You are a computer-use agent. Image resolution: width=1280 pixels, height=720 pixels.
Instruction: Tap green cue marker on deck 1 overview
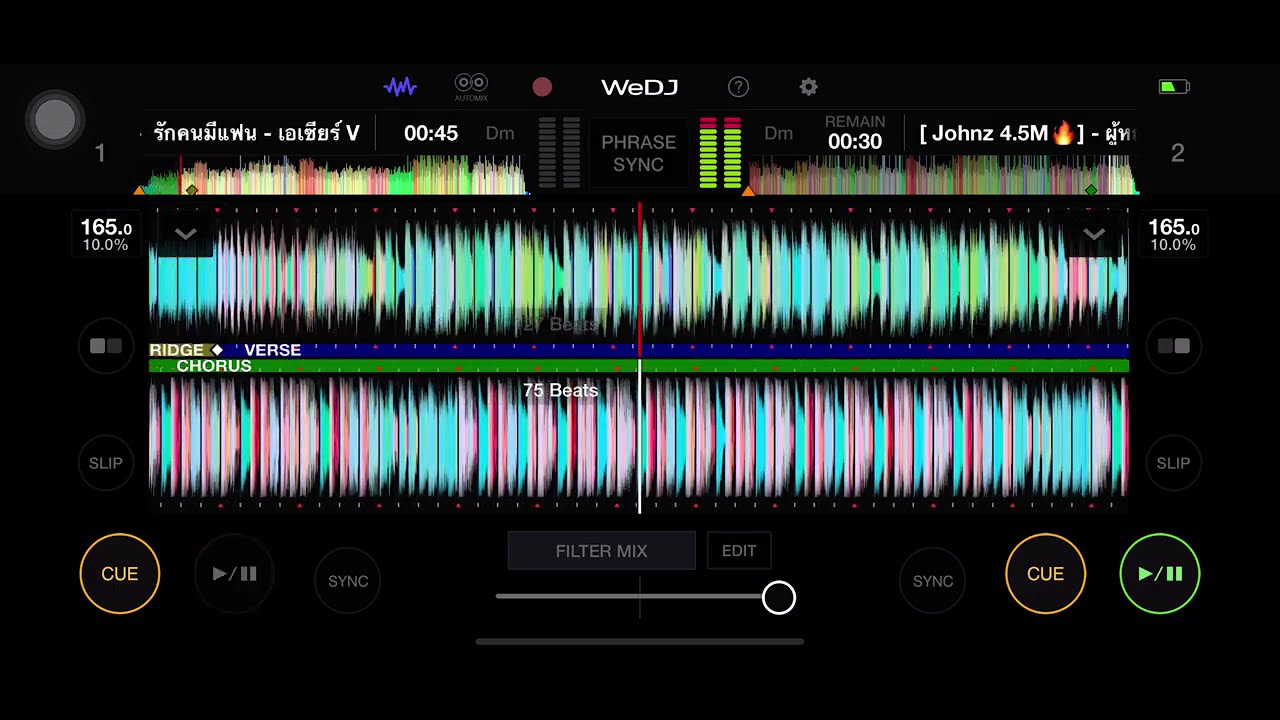(191, 189)
